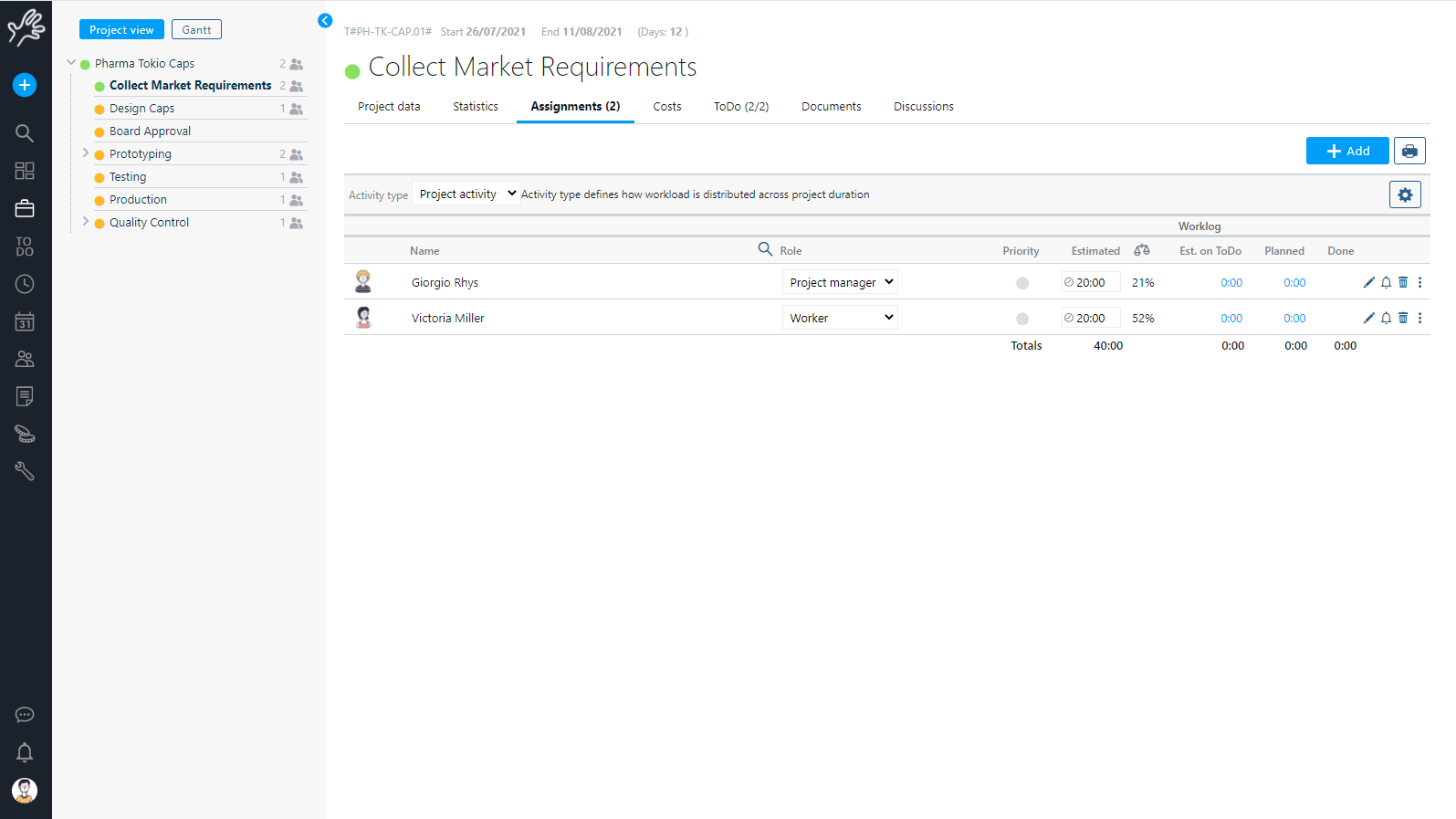The width and height of the screenshot is (1456, 819).
Task: Switch to the Gantt view
Action: (196, 30)
